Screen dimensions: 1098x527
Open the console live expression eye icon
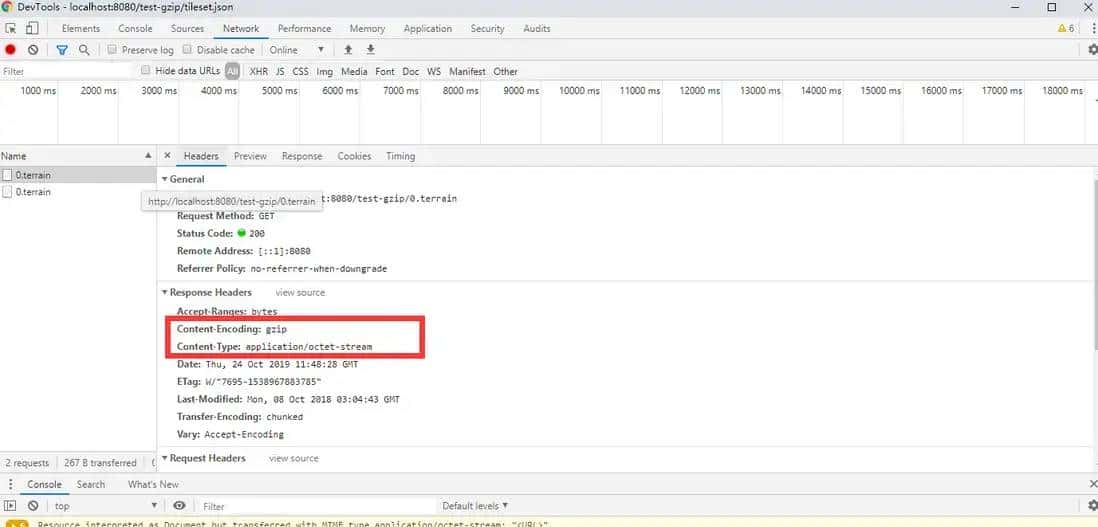[x=179, y=506]
